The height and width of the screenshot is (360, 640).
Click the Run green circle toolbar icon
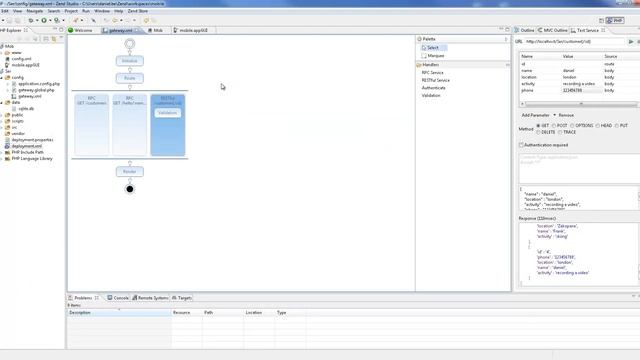click(x=44, y=20)
